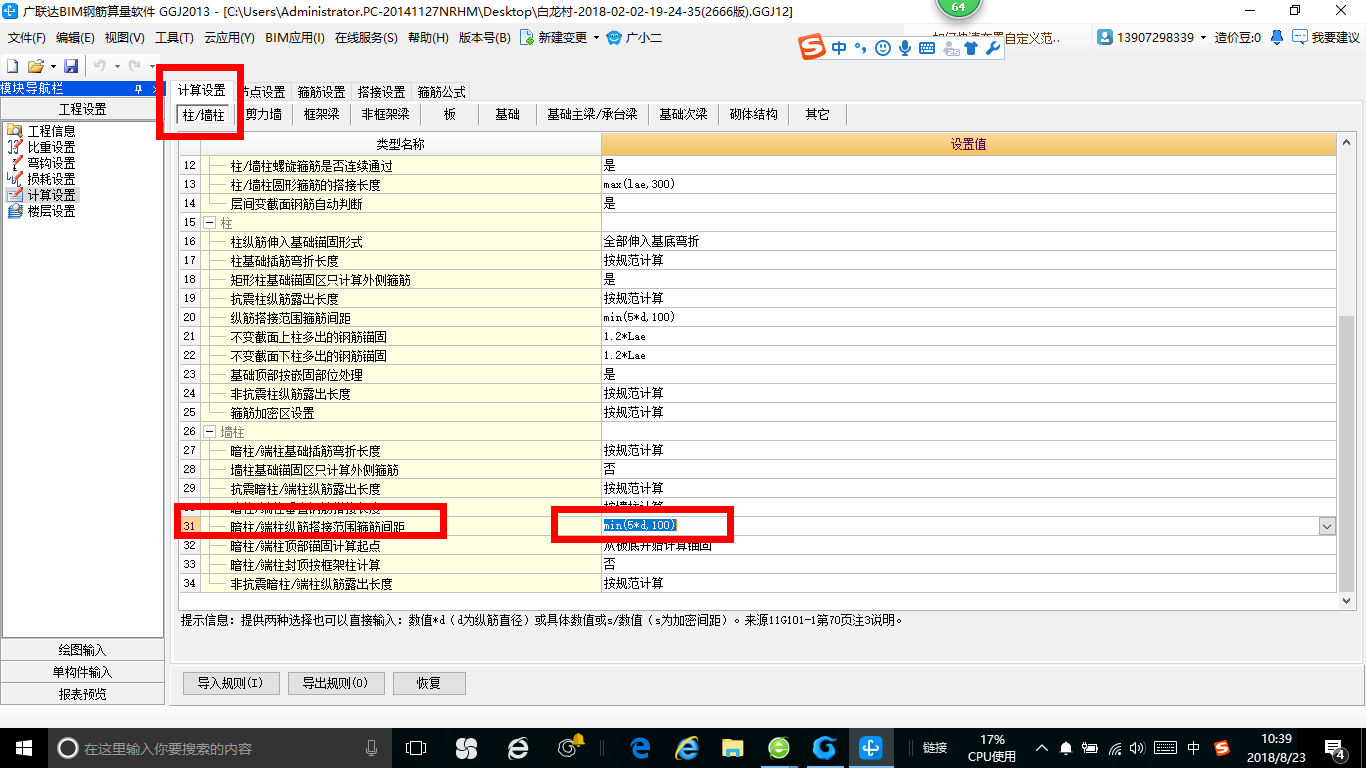This screenshot has width=1366, height=768.
Task: Open the BIM应用(I) menu
Action: point(295,38)
